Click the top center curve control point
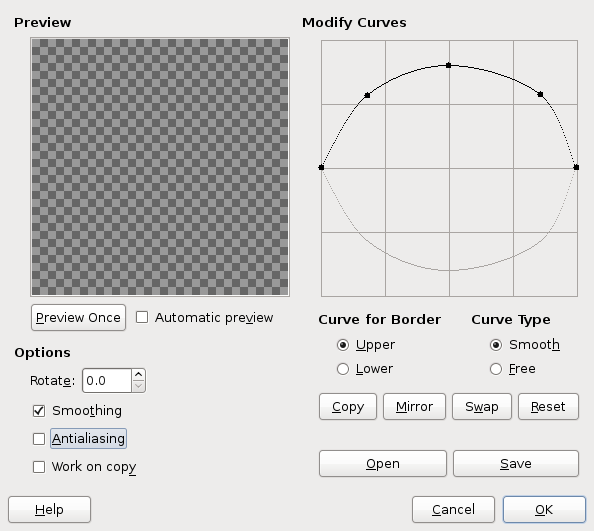This screenshot has width=594, height=531. pyautogui.click(x=449, y=66)
